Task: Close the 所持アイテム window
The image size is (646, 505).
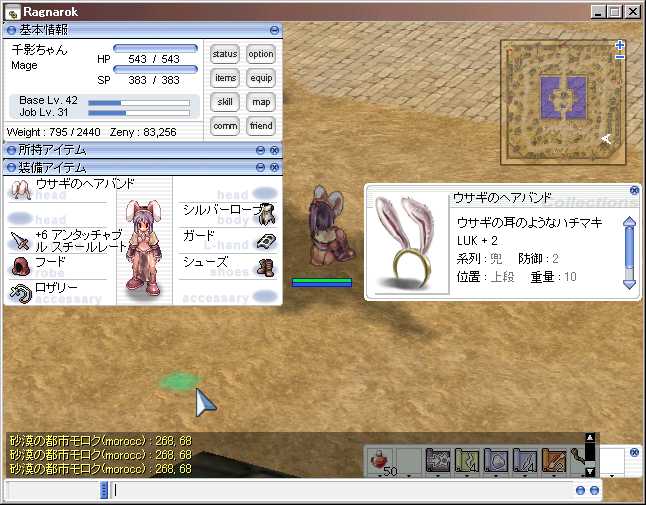Action: [x=274, y=150]
